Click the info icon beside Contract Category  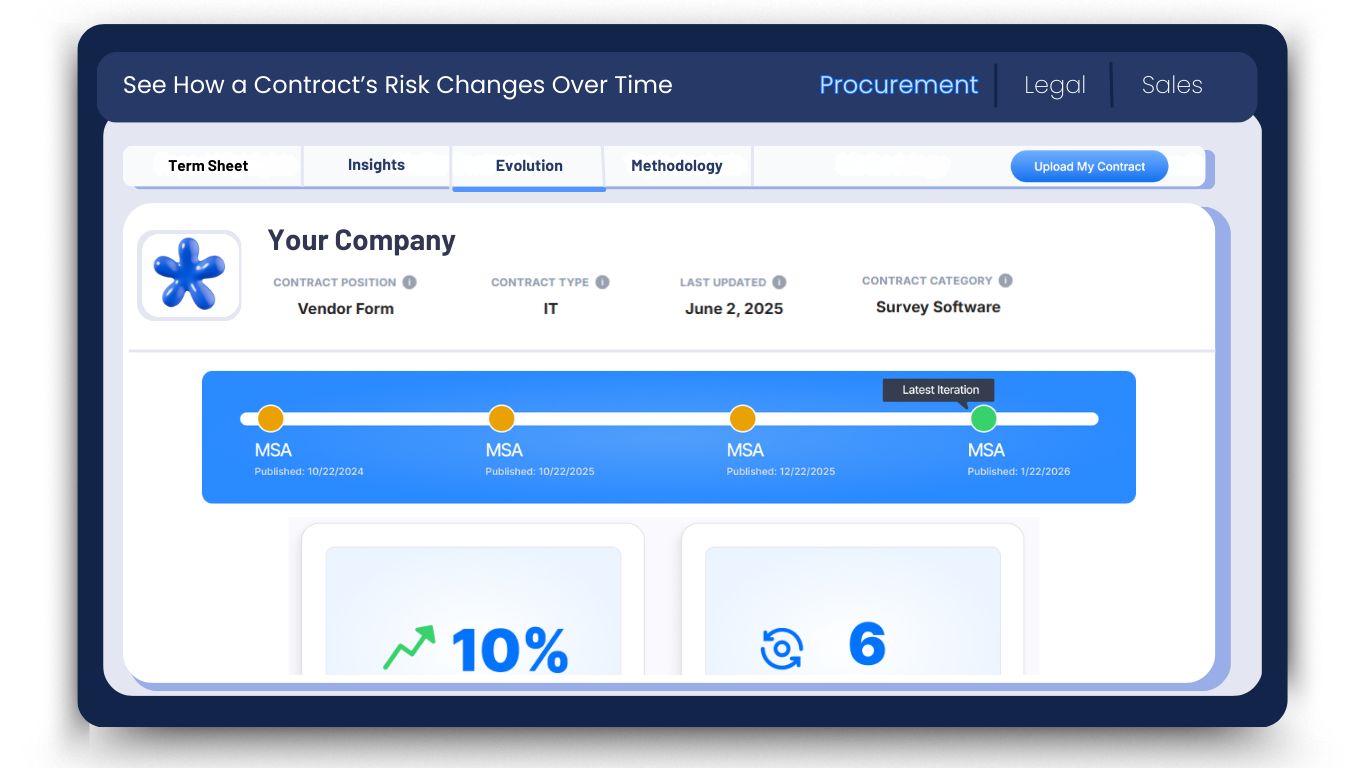click(1005, 280)
